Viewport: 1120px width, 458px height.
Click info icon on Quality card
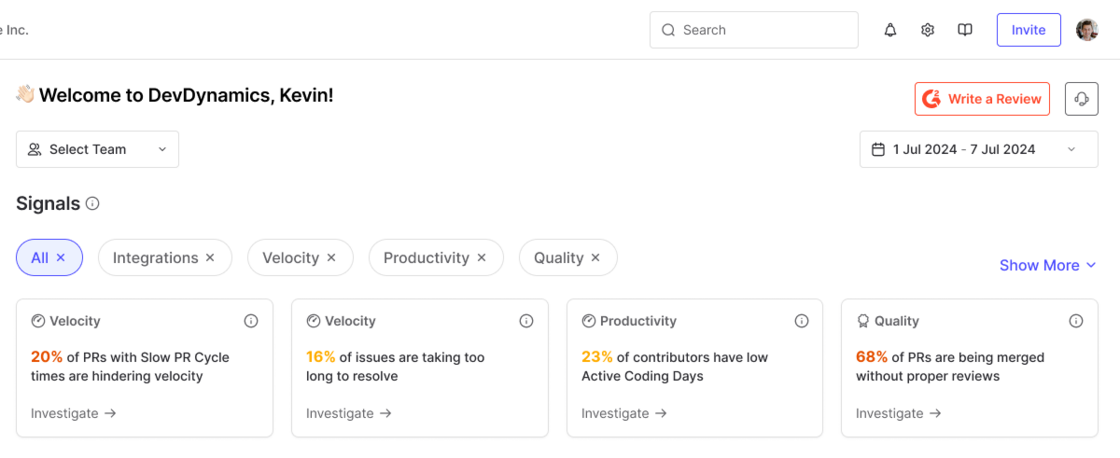[x=1076, y=321]
